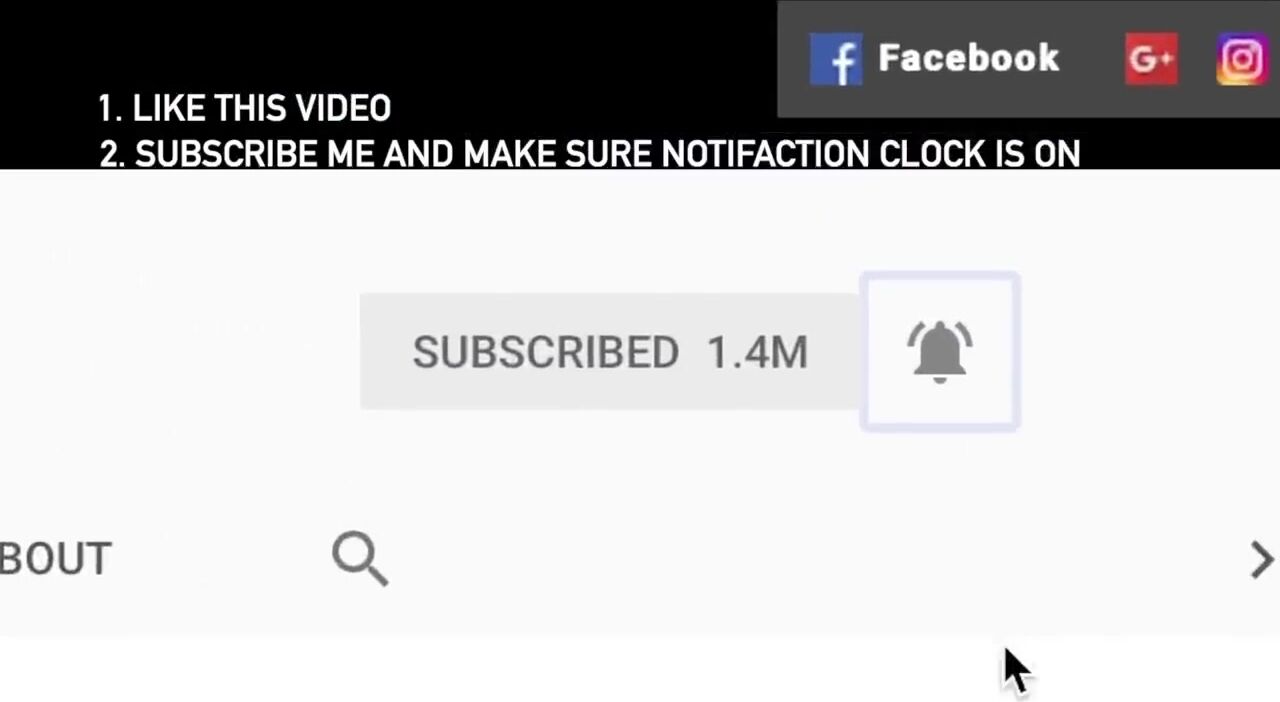
Task: Click the number 1 list marker
Action: coord(108,108)
